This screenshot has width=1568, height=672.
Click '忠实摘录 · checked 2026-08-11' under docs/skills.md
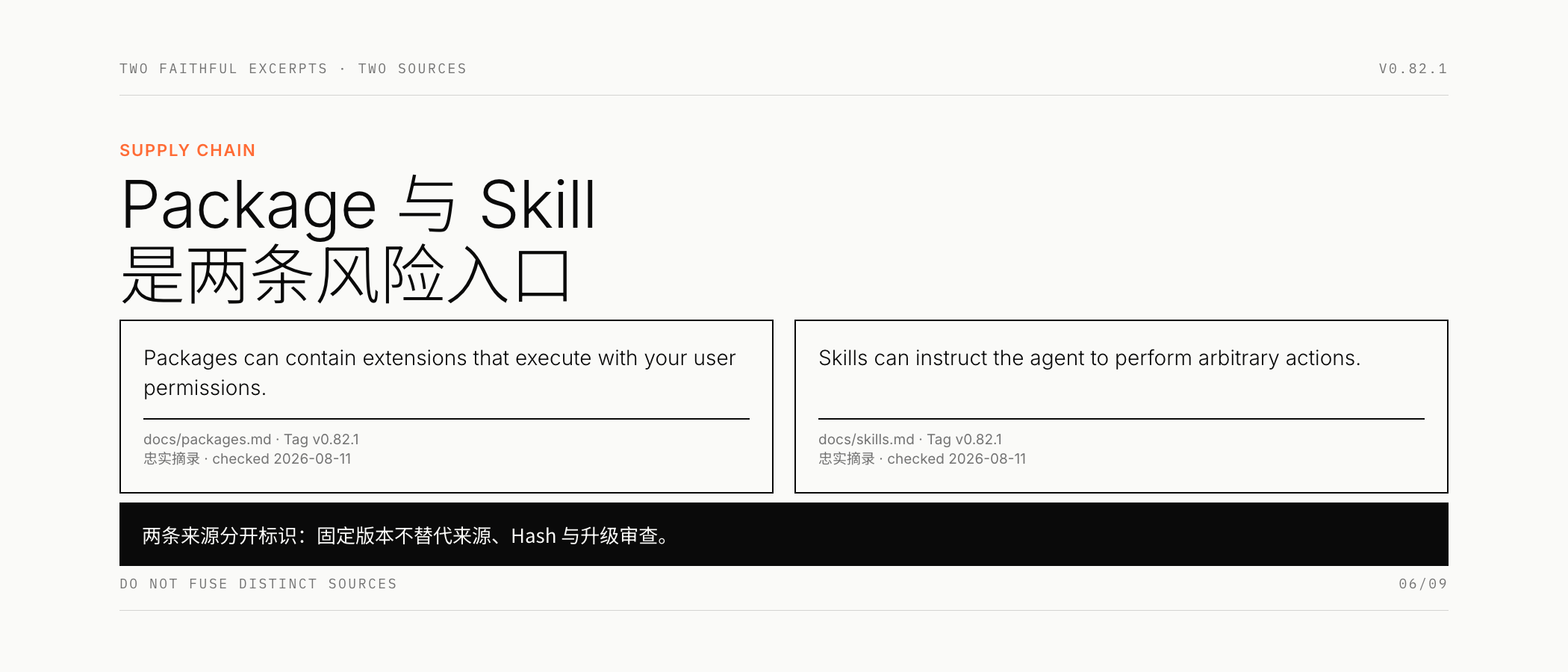[x=922, y=458]
